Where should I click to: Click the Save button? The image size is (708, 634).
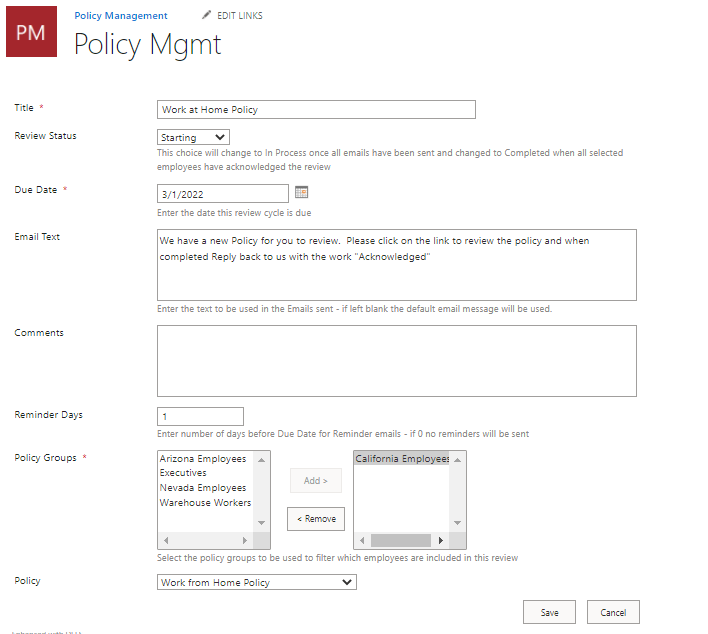tap(549, 612)
